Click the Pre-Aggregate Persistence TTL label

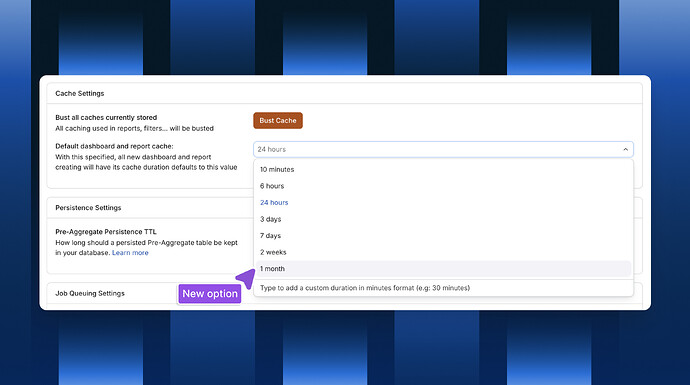point(106,231)
